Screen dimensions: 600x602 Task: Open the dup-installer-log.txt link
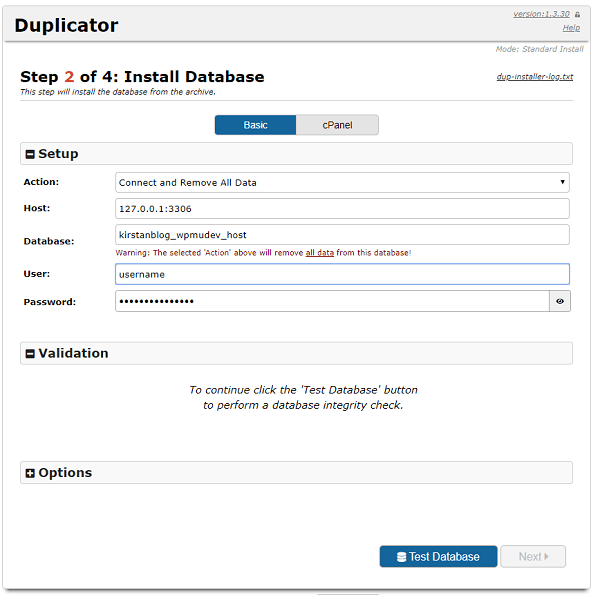[535, 77]
